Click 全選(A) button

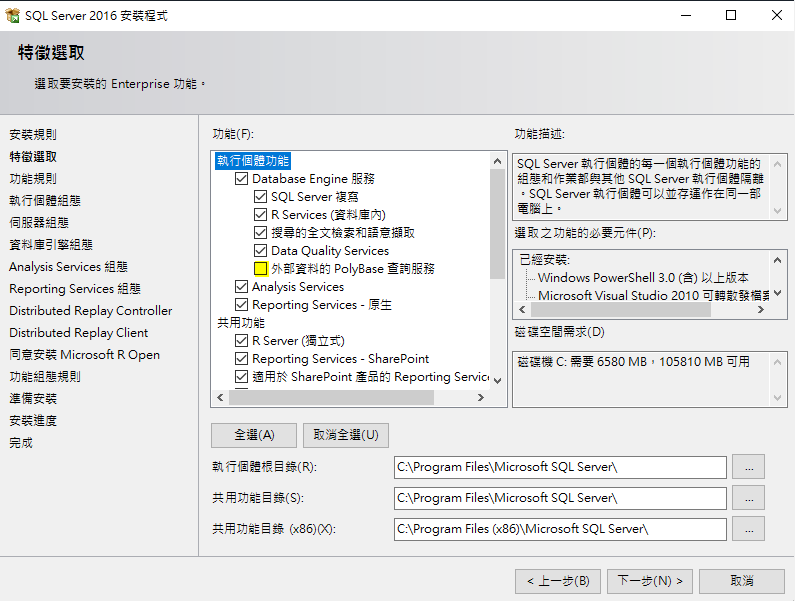(x=254, y=435)
